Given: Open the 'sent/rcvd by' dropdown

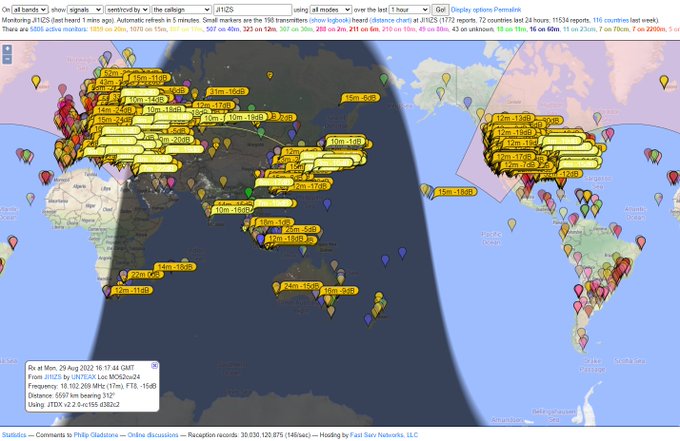Looking at the screenshot, I should pyautogui.click(x=128, y=10).
